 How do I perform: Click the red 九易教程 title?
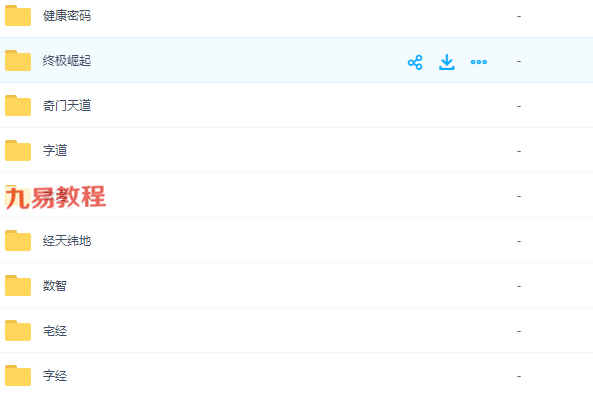[x=56, y=197]
